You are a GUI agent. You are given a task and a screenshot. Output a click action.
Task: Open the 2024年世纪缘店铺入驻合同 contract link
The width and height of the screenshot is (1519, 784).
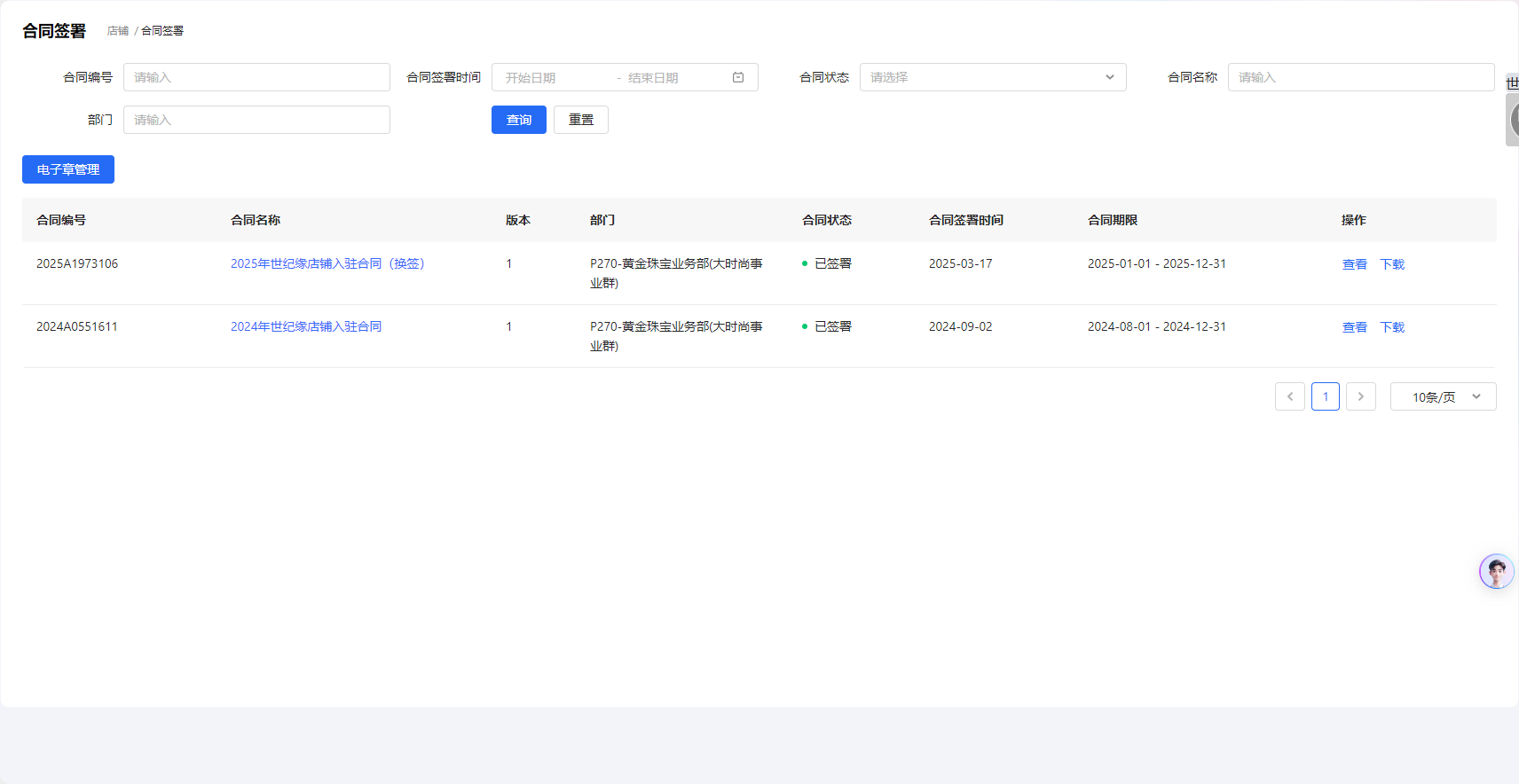tap(306, 326)
